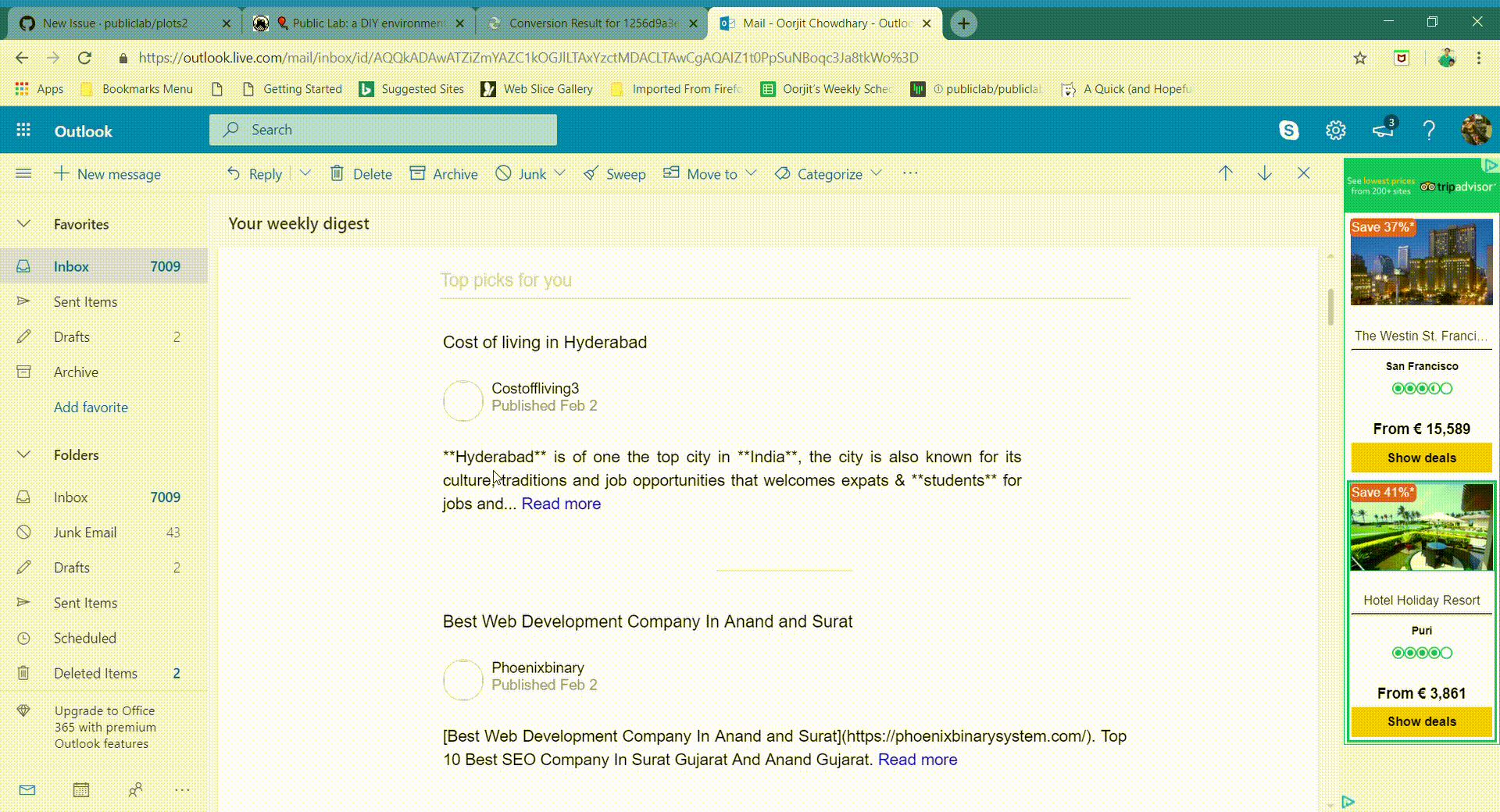1500x812 pixels.
Task: Show deals for Hotel Holiday Resort
Action: coord(1420,721)
